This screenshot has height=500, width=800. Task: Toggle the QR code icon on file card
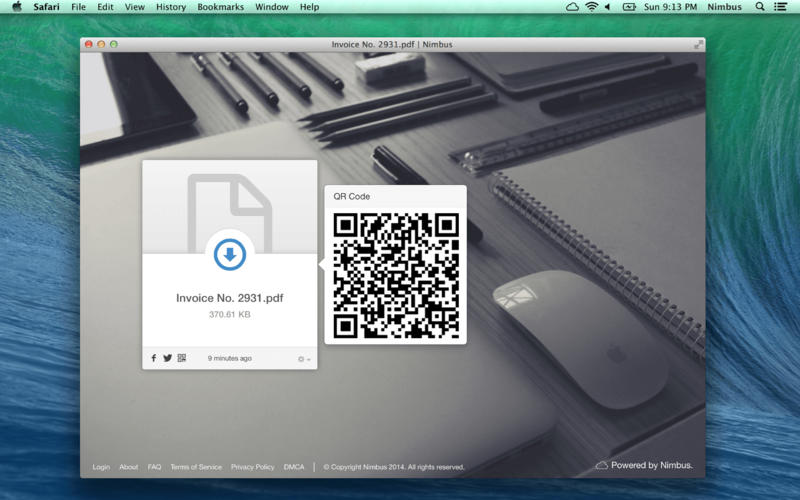tap(182, 358)
